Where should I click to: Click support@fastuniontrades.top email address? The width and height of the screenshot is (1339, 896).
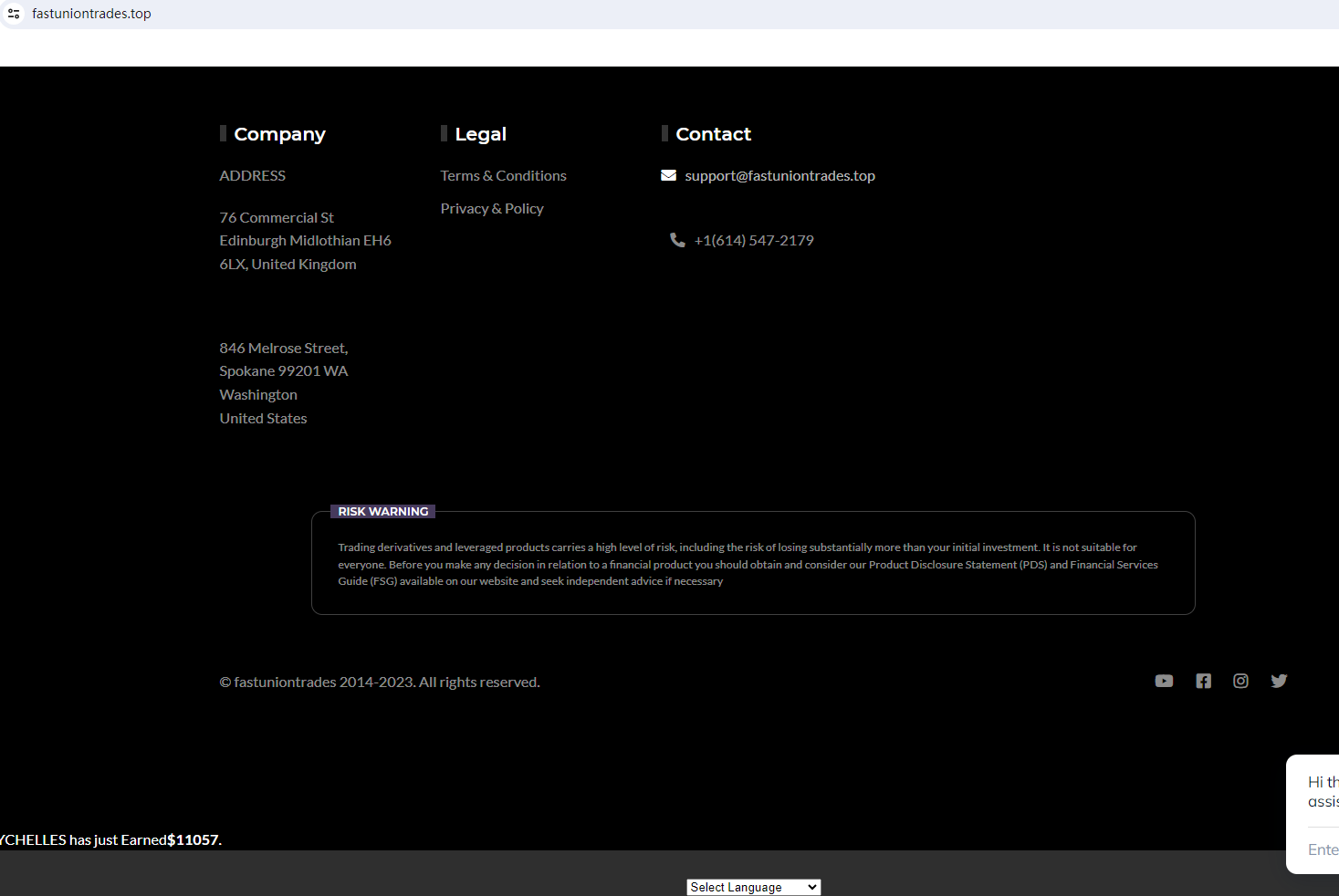pyautogui.click(x=779, y=175)
